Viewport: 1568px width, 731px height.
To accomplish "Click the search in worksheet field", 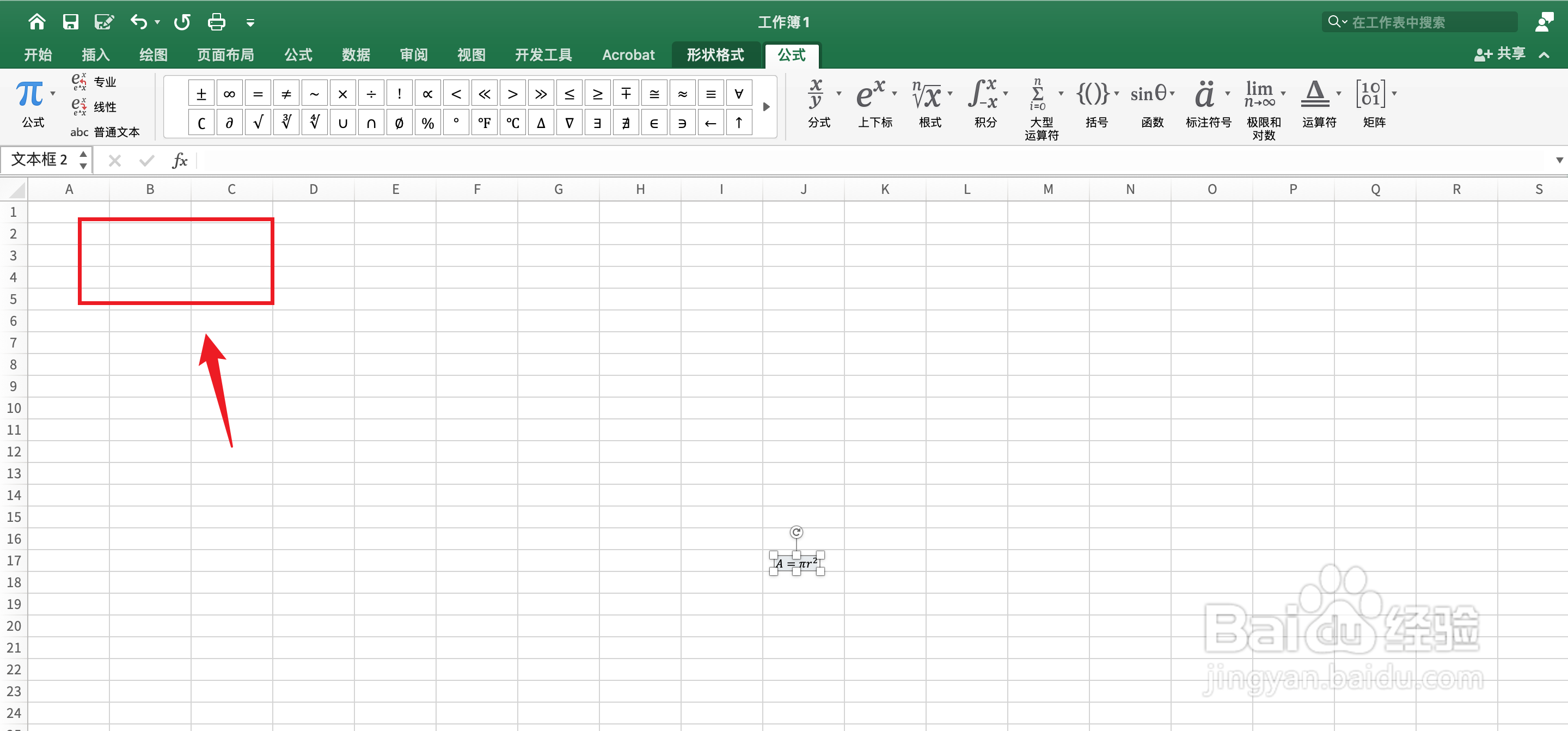I will [x=1419, y=22].
